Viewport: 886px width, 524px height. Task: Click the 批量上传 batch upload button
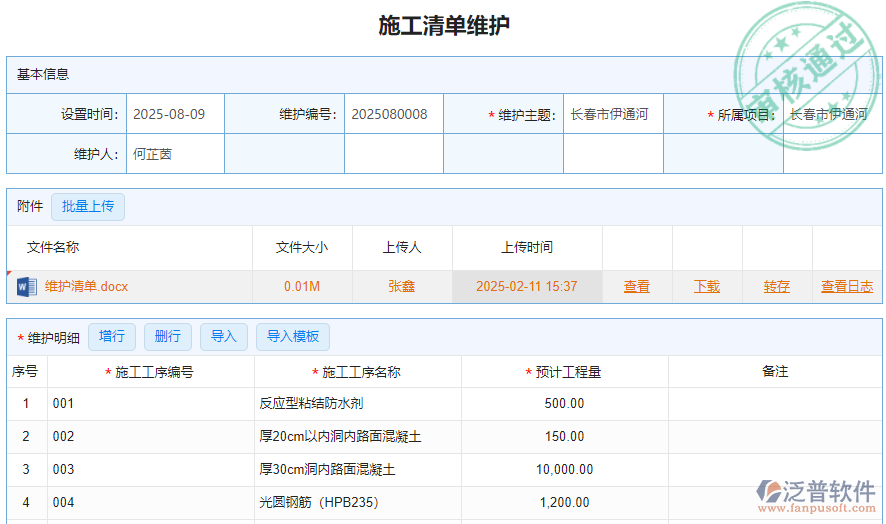tap(88, 207)
